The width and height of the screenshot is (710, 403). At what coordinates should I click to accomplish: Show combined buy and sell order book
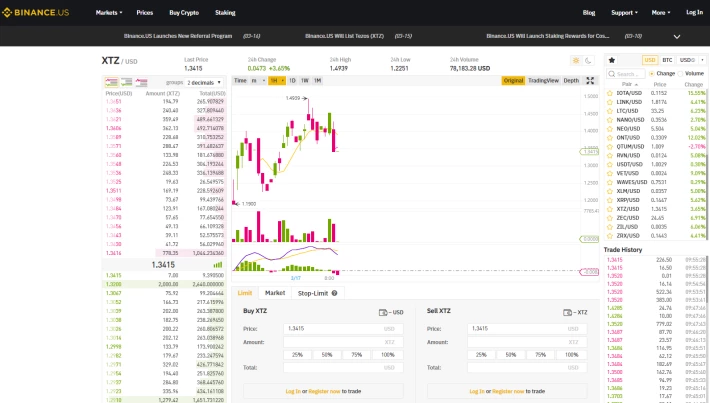click(111, 82)
